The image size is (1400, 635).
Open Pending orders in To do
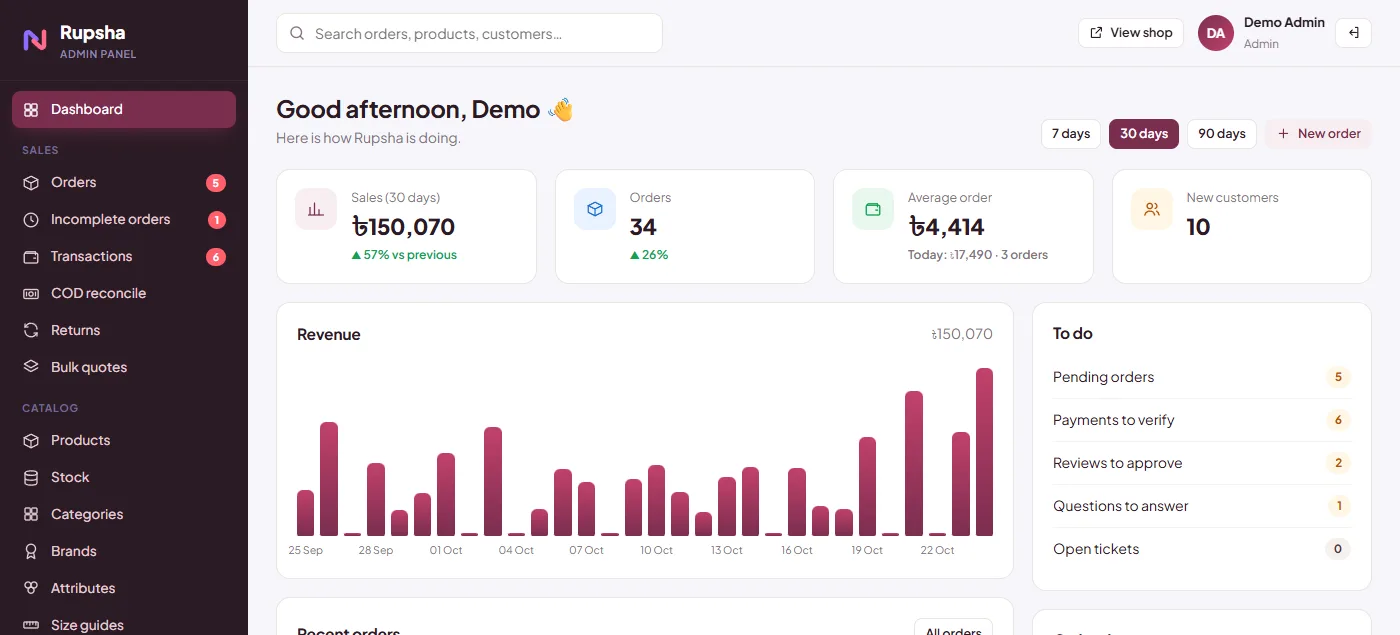pyautogui.click(x=1202, y=377)
